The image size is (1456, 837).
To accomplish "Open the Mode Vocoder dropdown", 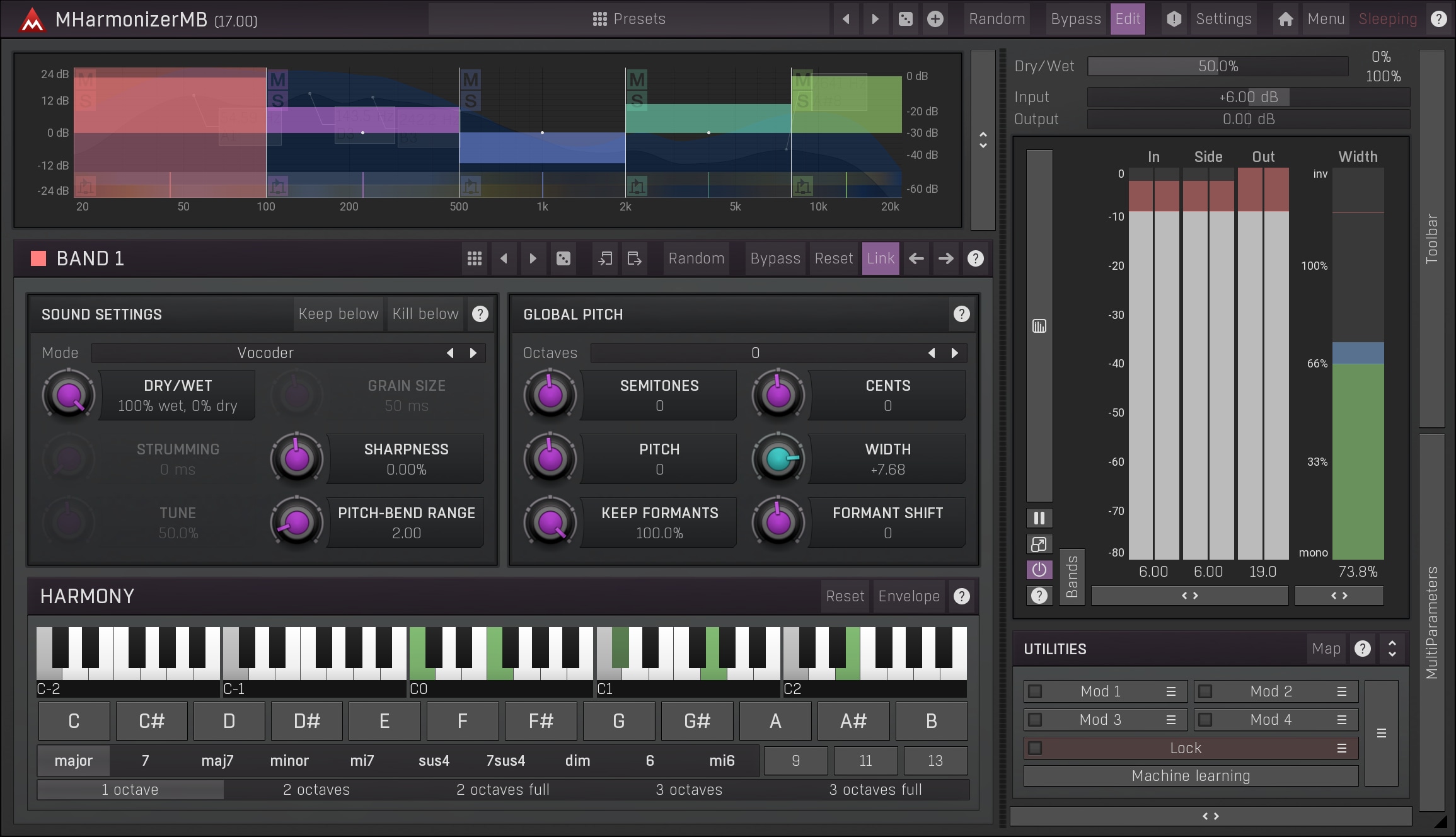I will [265, 353].
